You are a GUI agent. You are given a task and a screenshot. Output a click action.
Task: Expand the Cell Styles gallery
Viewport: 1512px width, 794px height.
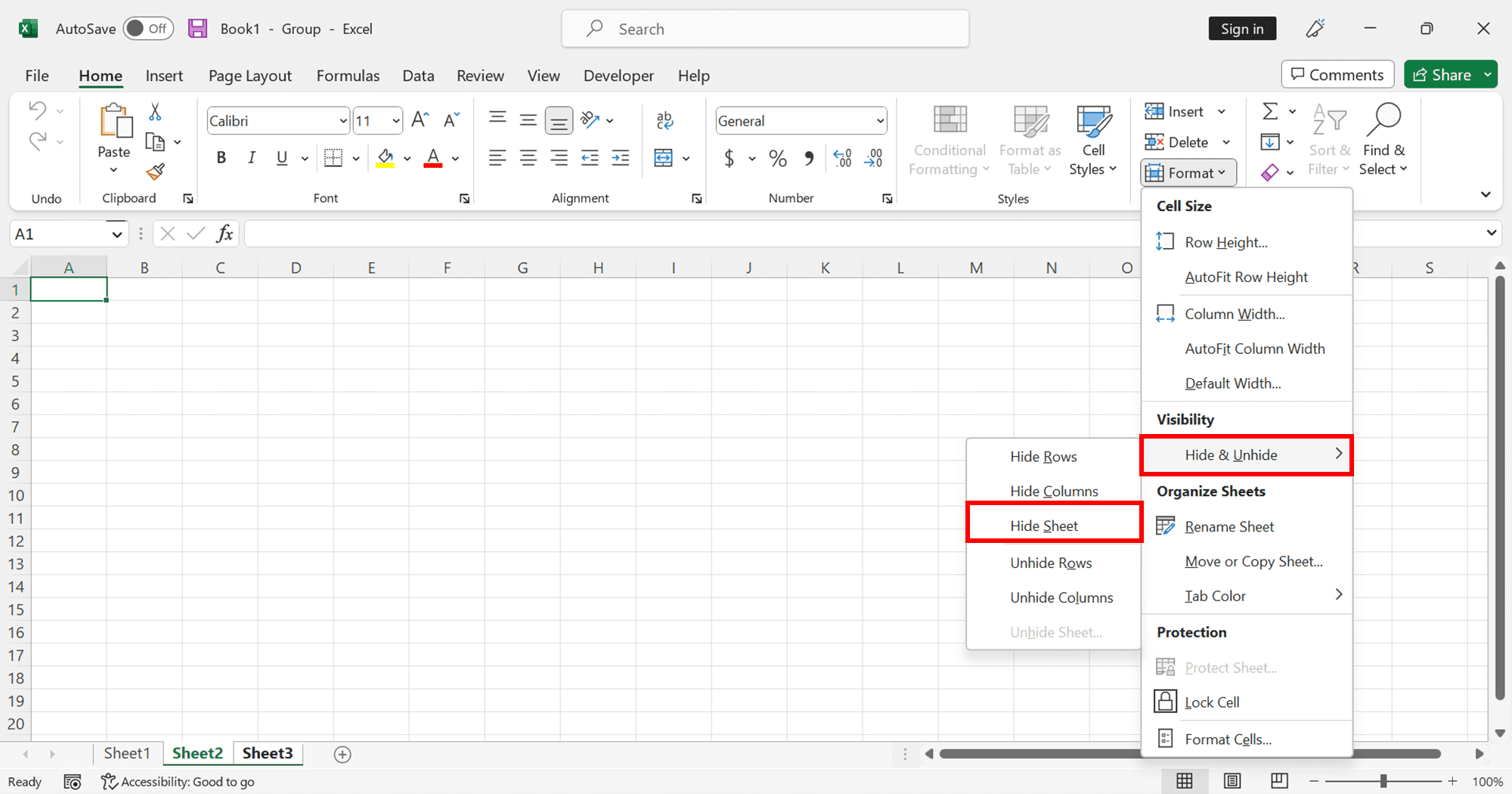(1093, 141)
